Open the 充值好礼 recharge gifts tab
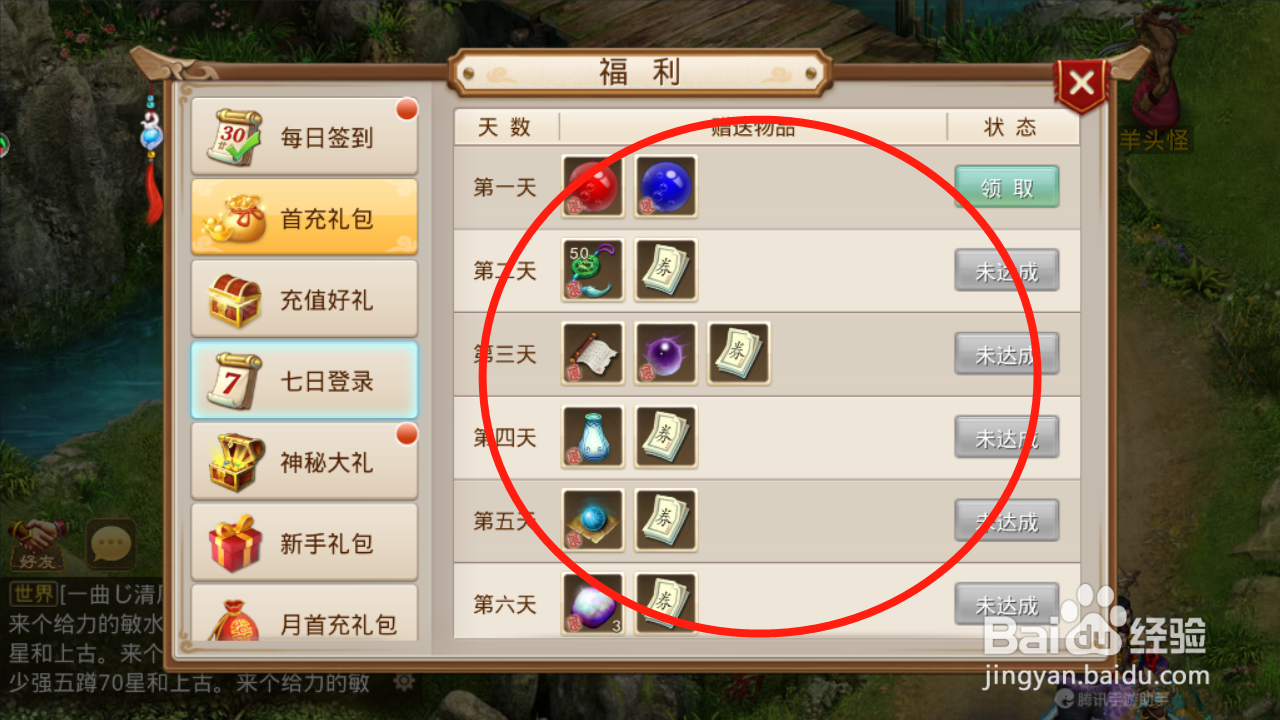Screen dimensions: 1280x720 pos(304,299)
